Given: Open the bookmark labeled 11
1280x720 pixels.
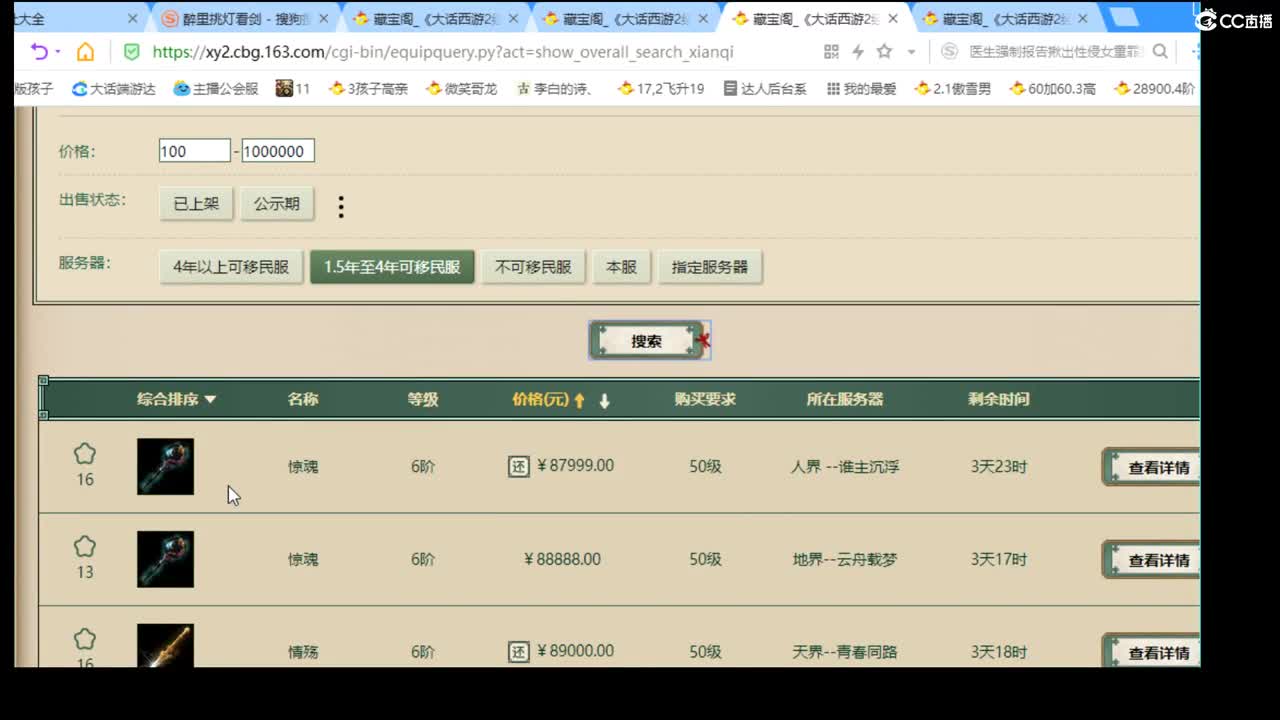Looking at the screenshot, I should pos(293,89).
